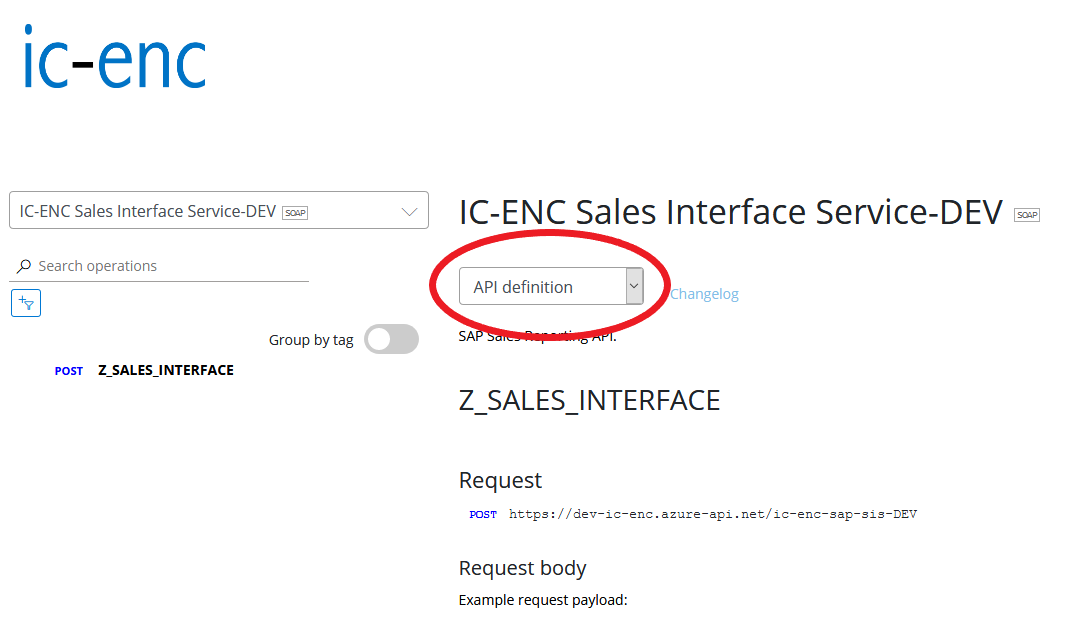Click the Request body heading
Screen dimensions: 1084x621
pyautogui.click(x=522, y=568)
